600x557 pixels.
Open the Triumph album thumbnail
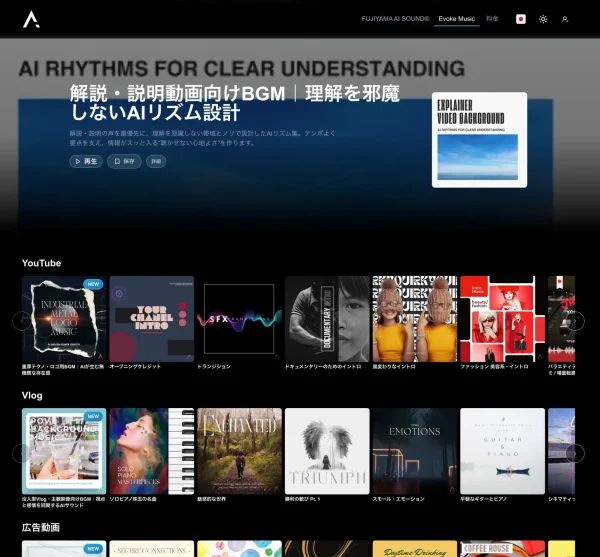(x=327, y=450)
